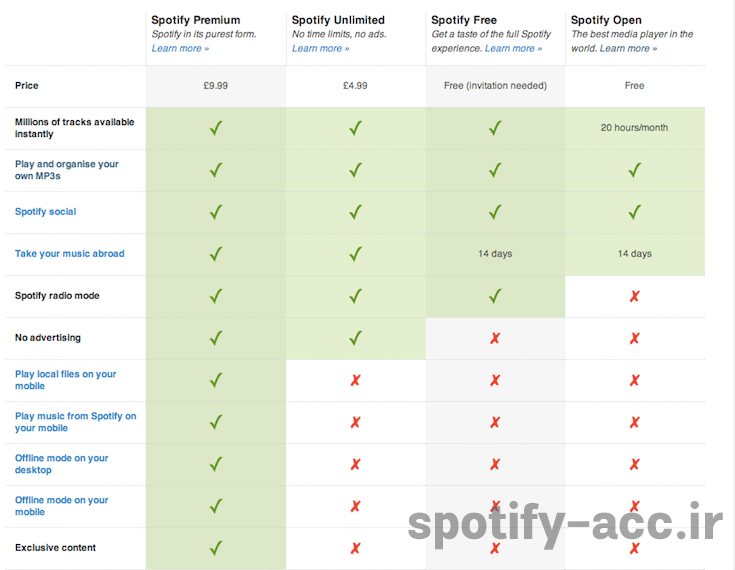Click Spotify Free's No advertising red cross
Screen dimensions: 735x570
click(x=495, y=338)
